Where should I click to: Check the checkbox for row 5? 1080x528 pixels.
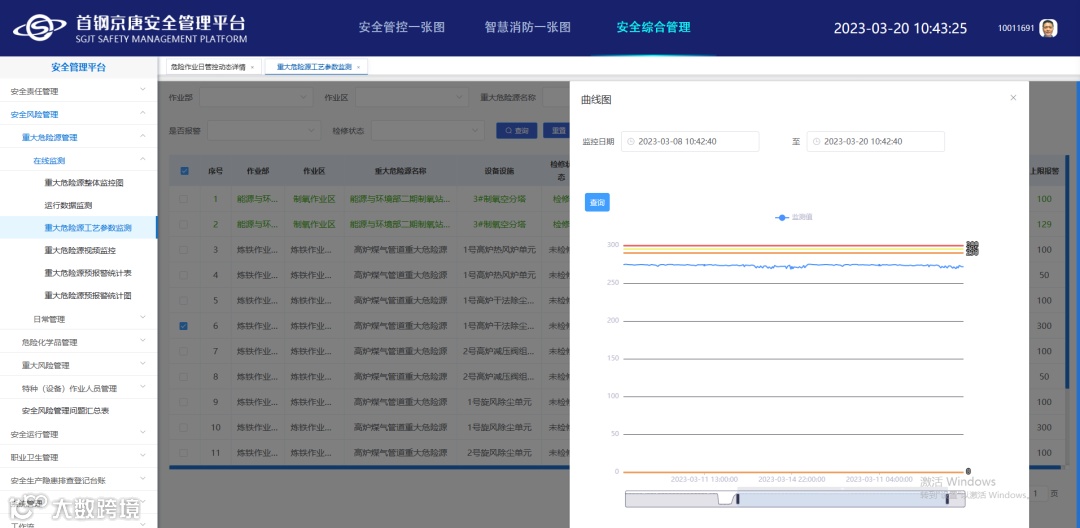coord(184,301)
